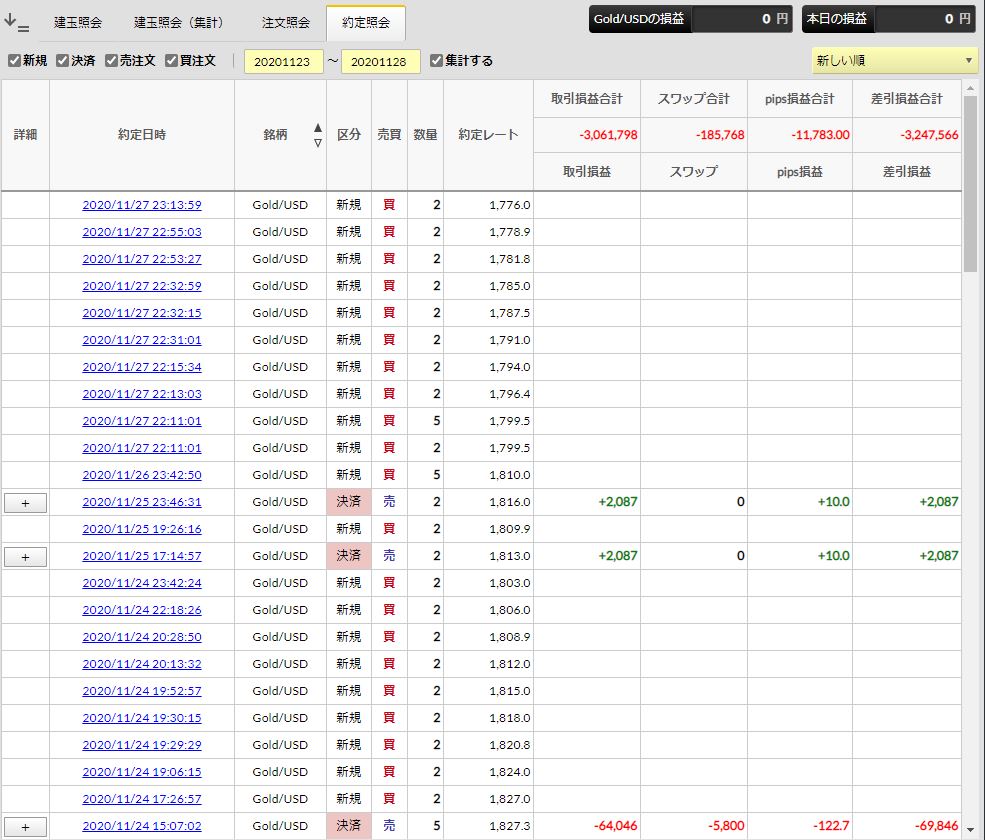985x840 pixels.
Task: Open execution 2020/11/26 23:42:50 link
Action: 142,475
